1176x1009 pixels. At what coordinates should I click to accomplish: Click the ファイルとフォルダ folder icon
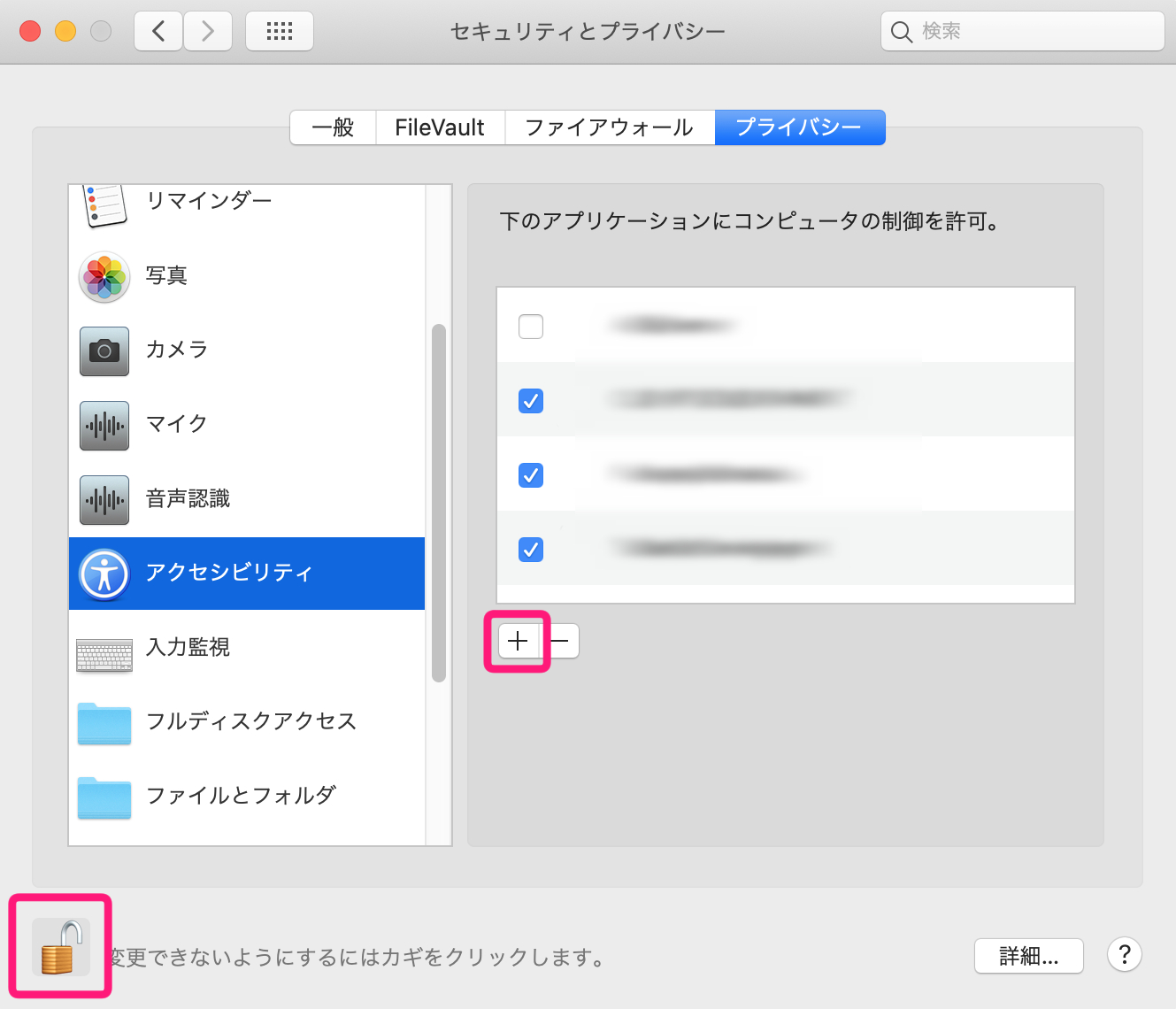point(104,797)
